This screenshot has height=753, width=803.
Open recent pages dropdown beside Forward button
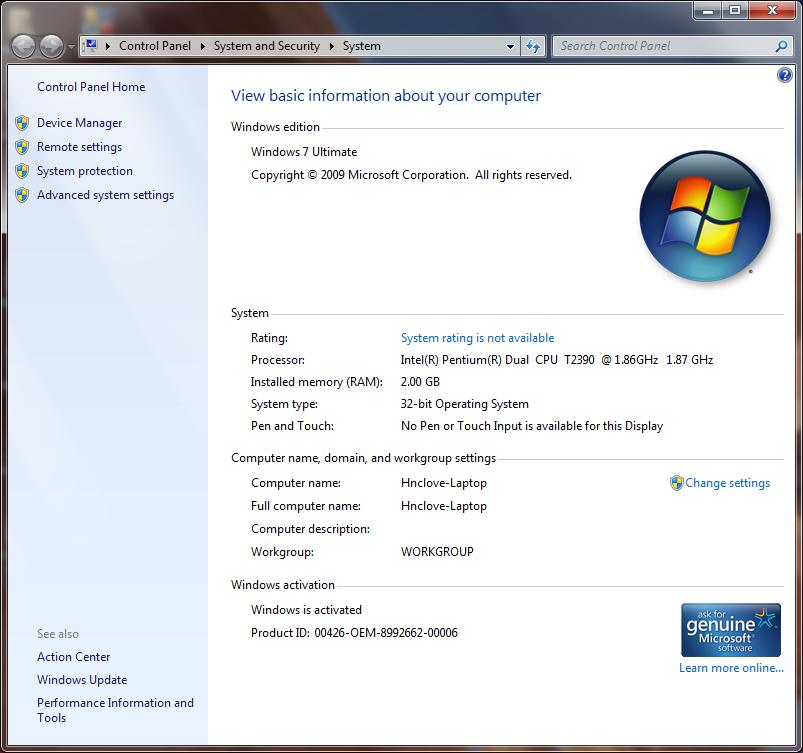click(x=71, y=47)
